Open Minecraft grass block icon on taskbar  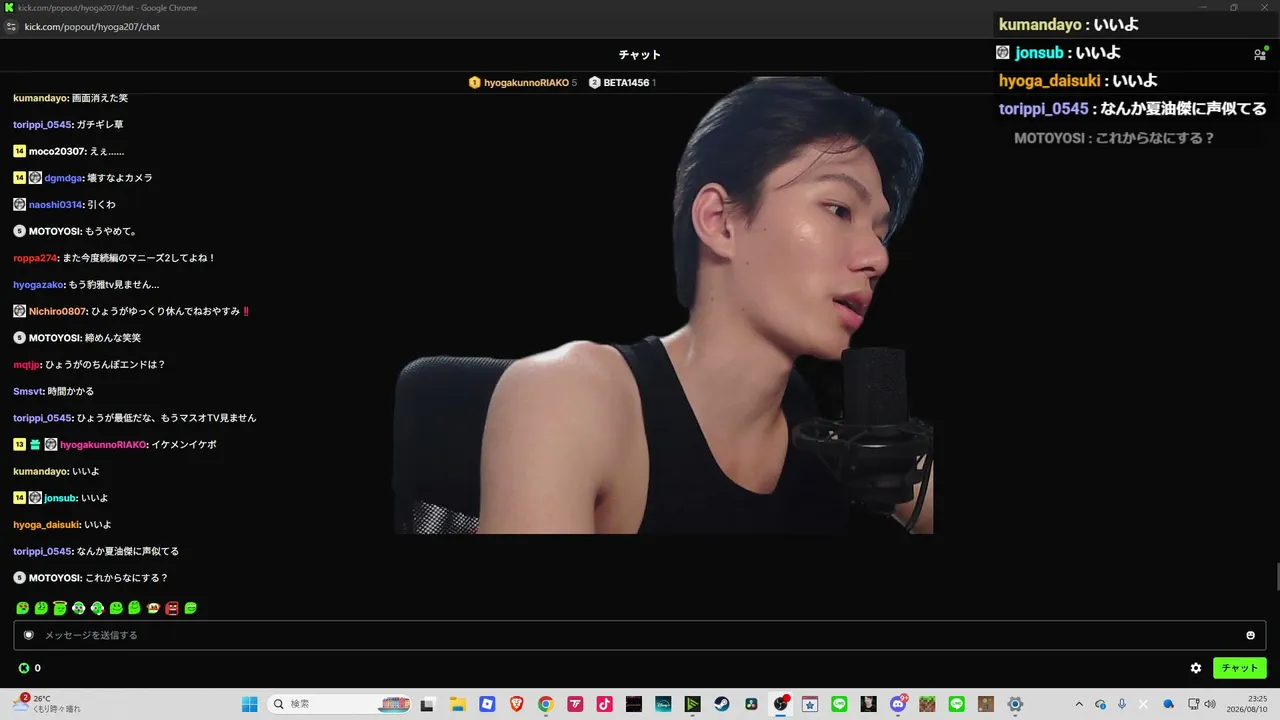click(928, 704)
